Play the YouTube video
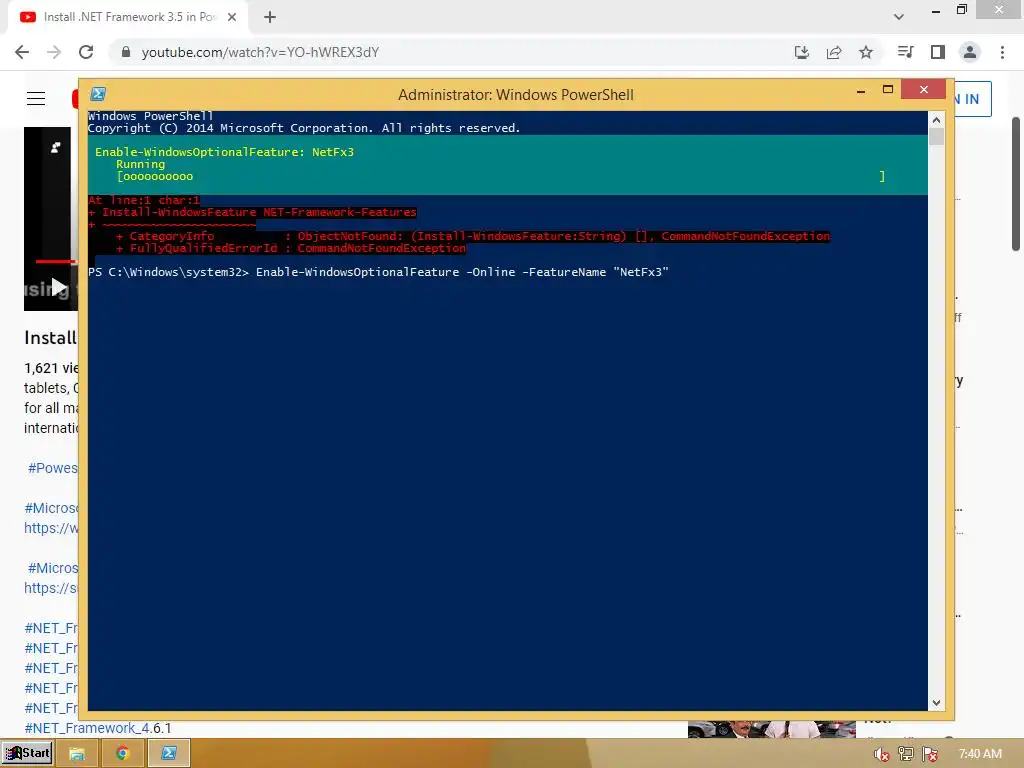This screenshot has height=768, width=1024. [58, 287]
